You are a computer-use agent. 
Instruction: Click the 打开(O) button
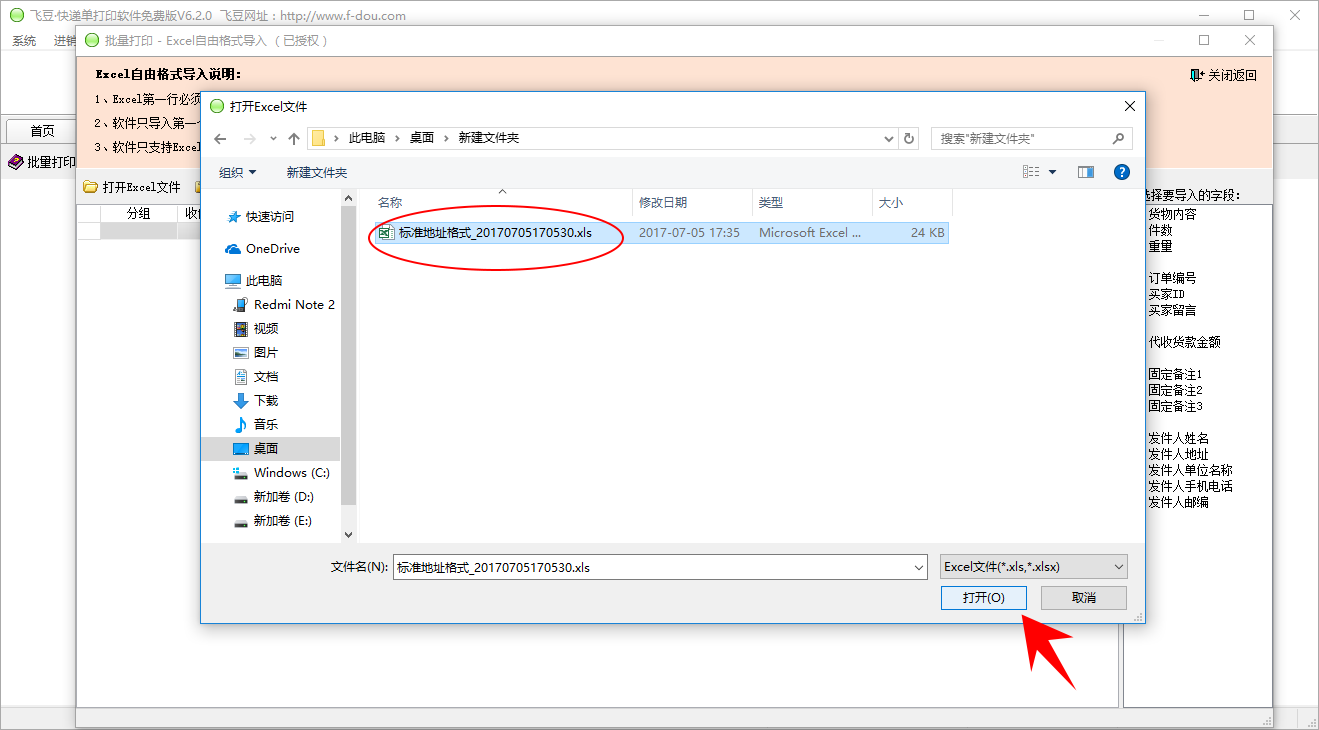point(983,597)
